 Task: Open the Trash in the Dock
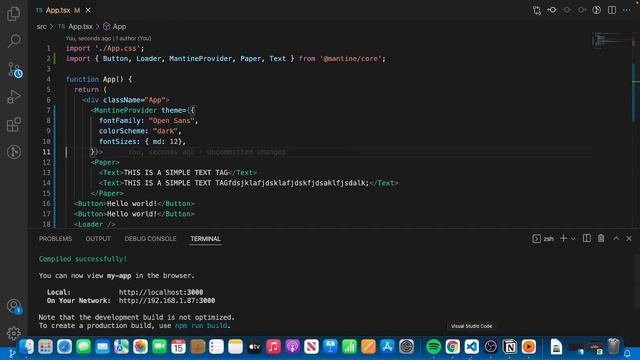click(x=613, y=347)
